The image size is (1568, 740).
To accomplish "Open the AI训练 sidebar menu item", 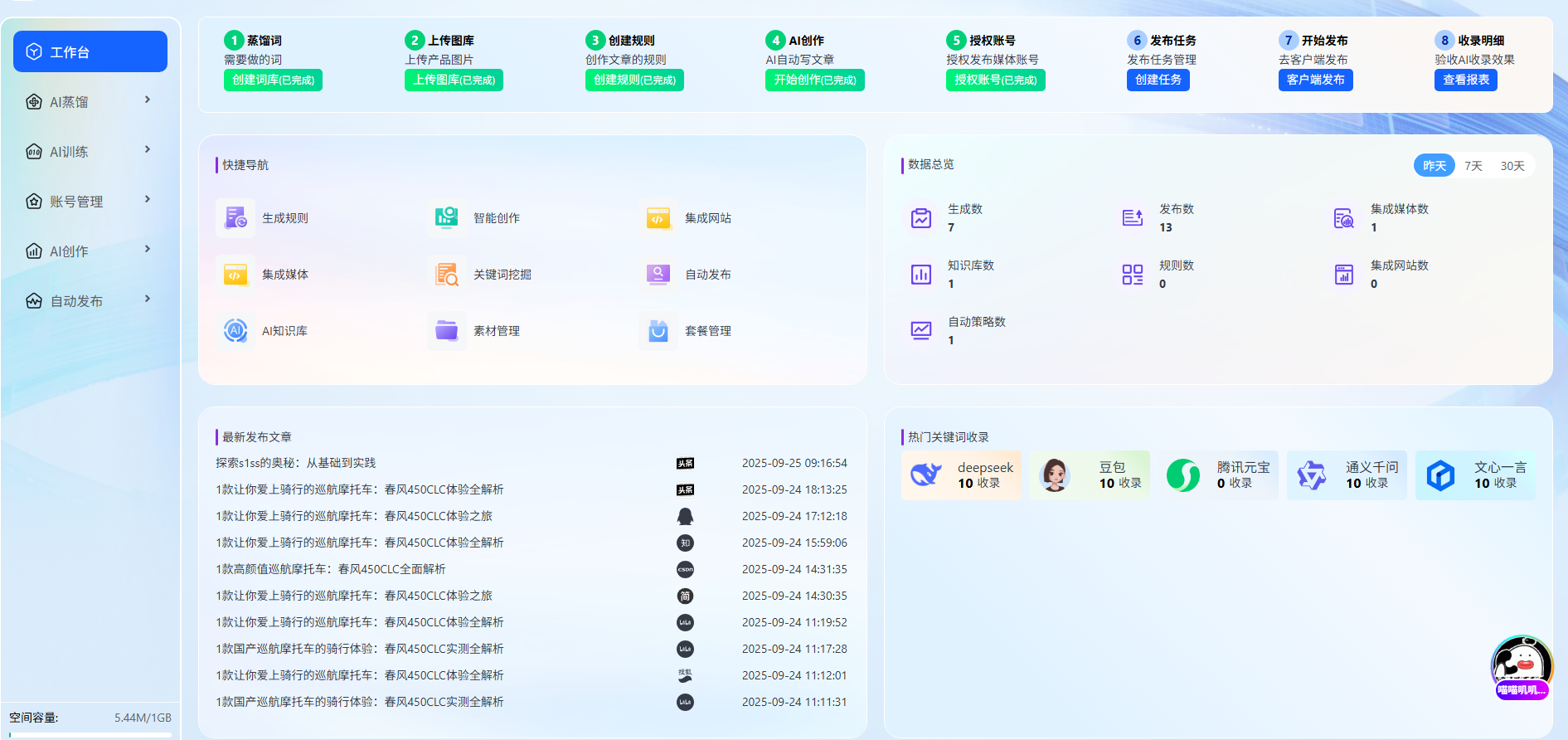I will [x=70, y=152].
